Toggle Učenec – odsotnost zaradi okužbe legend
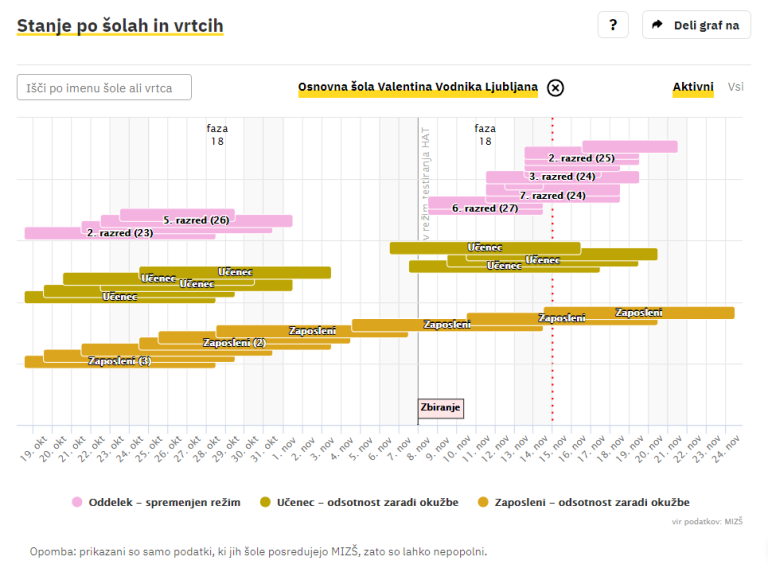 point(359,502)
